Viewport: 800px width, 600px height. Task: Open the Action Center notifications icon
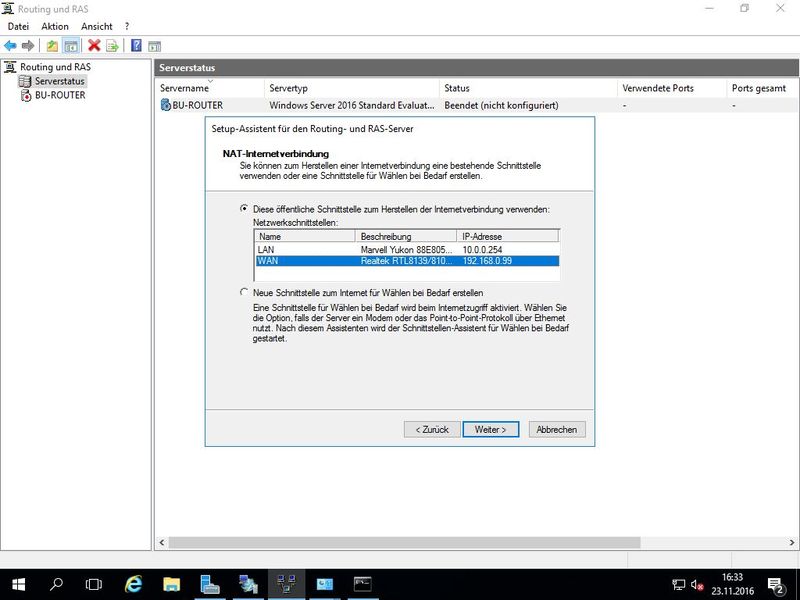pos(776,585)
